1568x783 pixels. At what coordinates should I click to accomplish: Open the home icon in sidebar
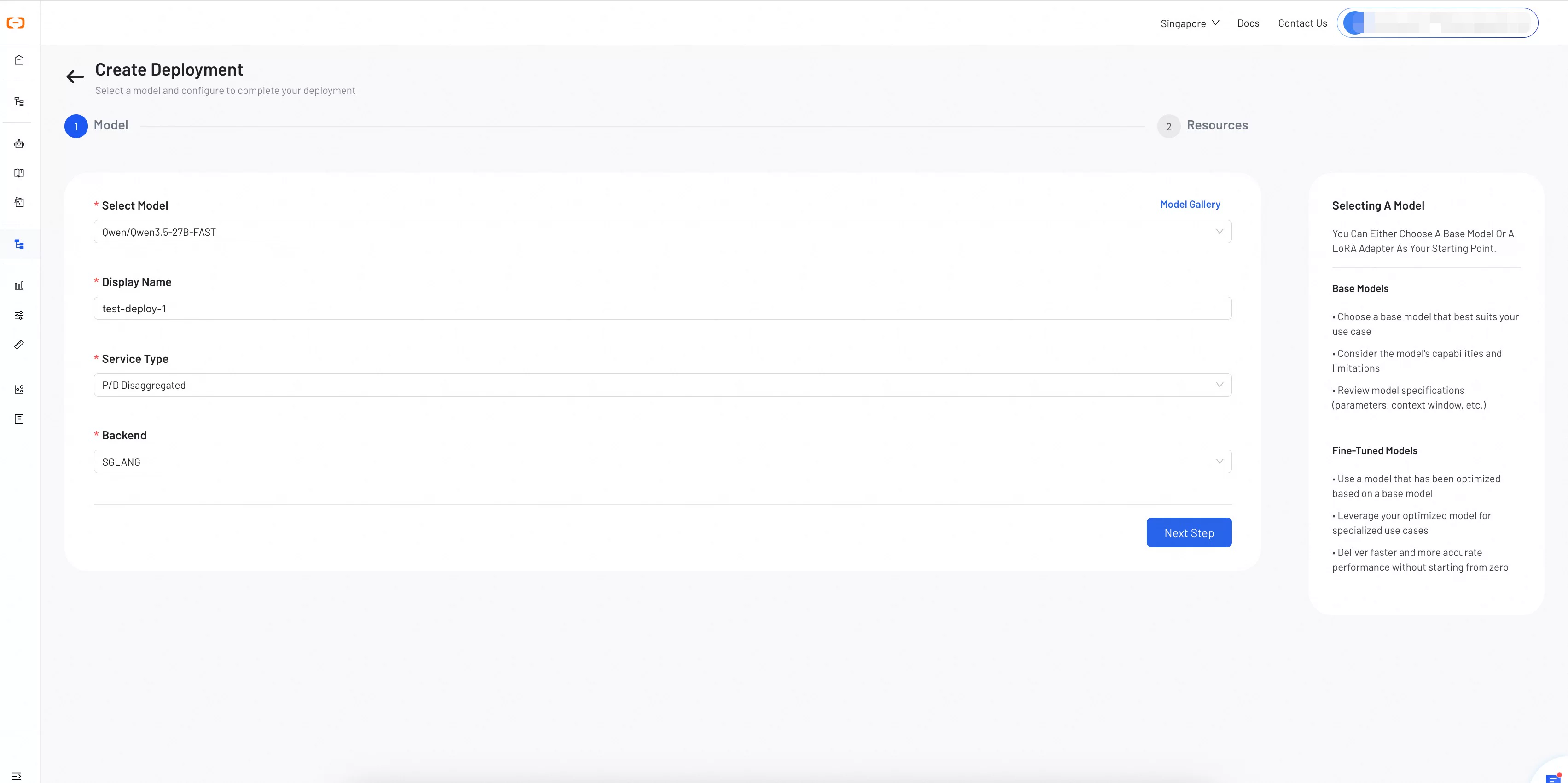[x=19, y=60]
